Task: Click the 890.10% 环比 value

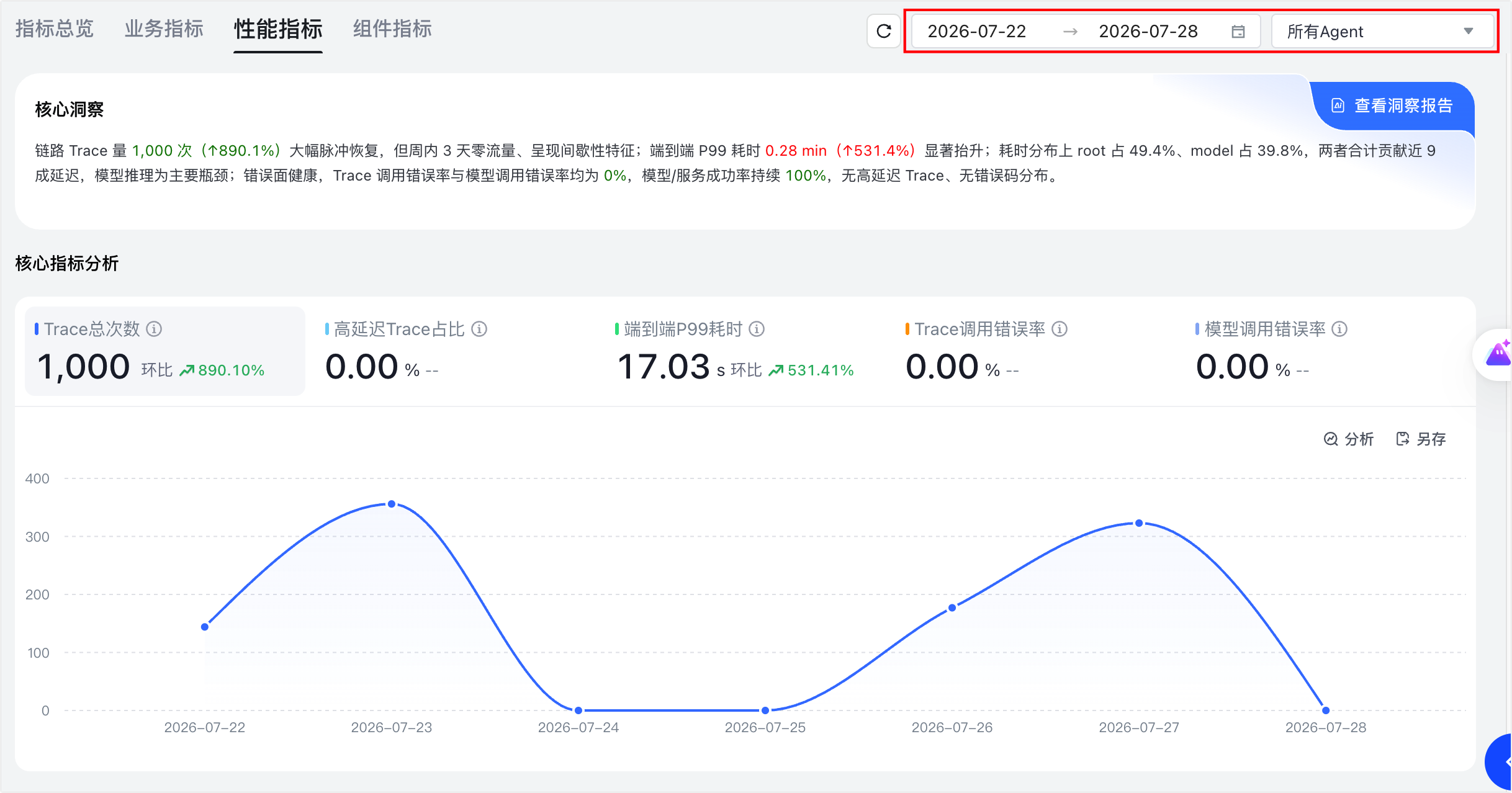Action: (x=222, y=370)
